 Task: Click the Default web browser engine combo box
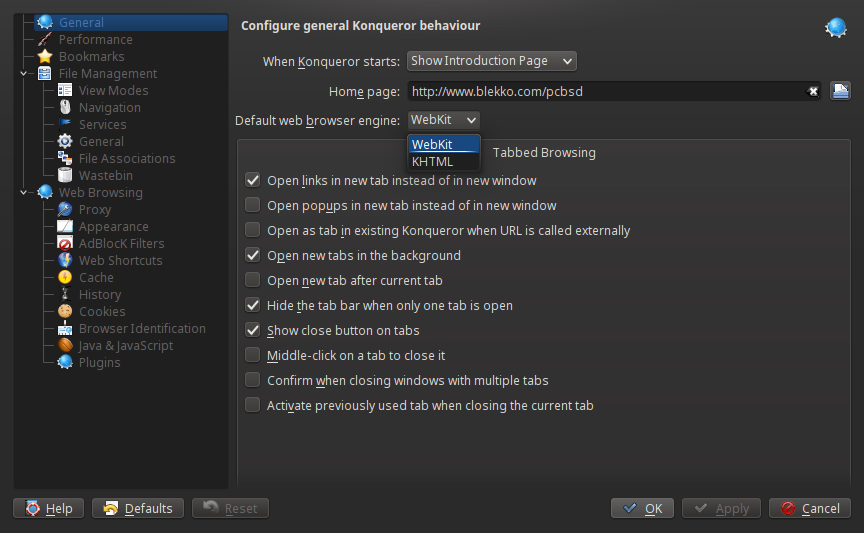[x=444, y=120]
